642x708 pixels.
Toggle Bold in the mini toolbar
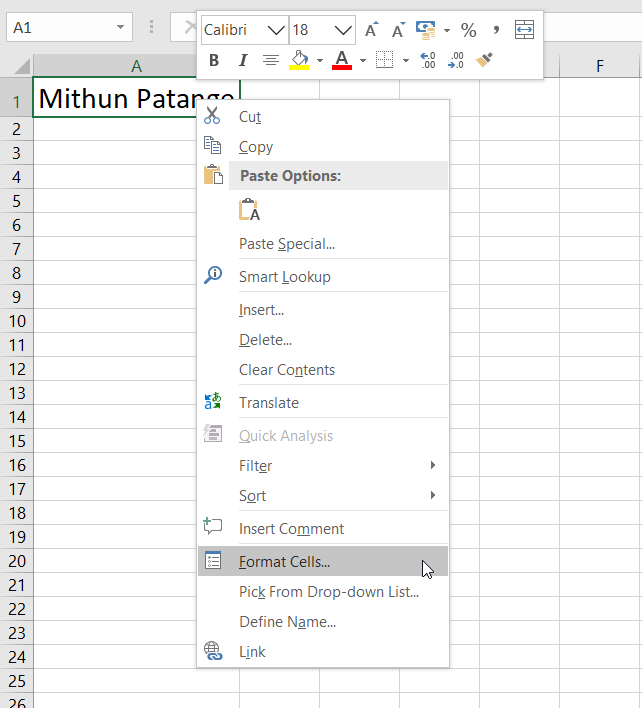pyautogui.click(x=214, y=60)
